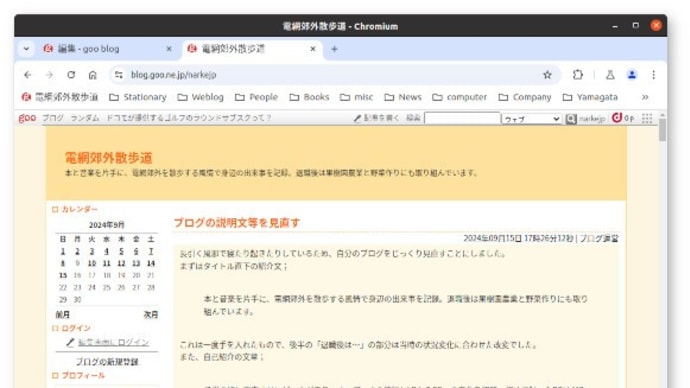Open the 電網郊外散歩道 bookmark
This screenshot has width=690, height=388.
(60, 97)
